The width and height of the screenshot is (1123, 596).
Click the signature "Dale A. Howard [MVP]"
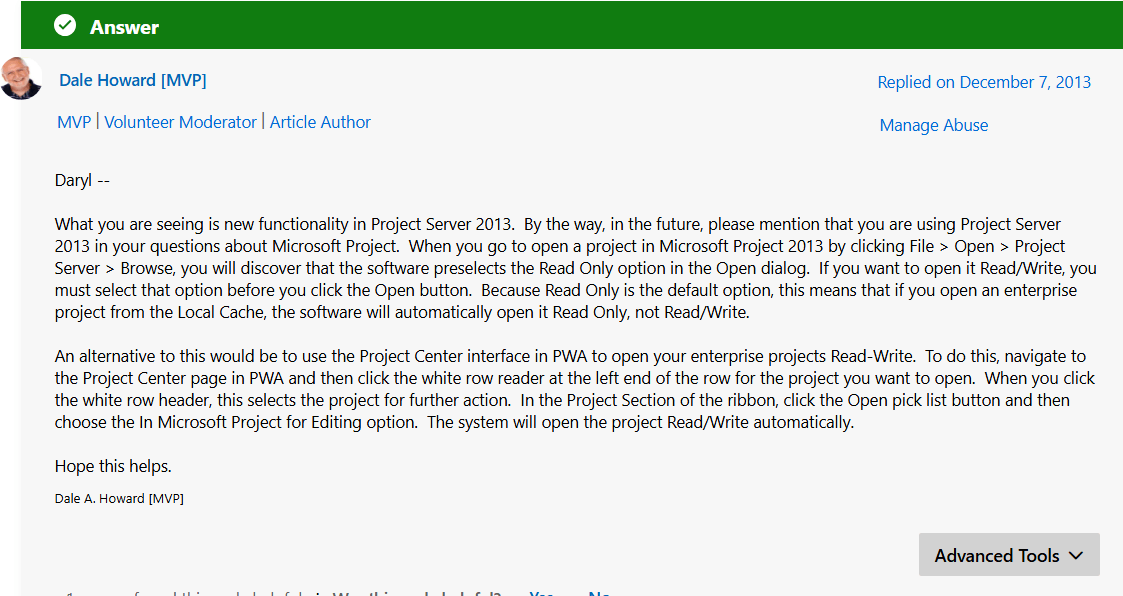[119, 499]
